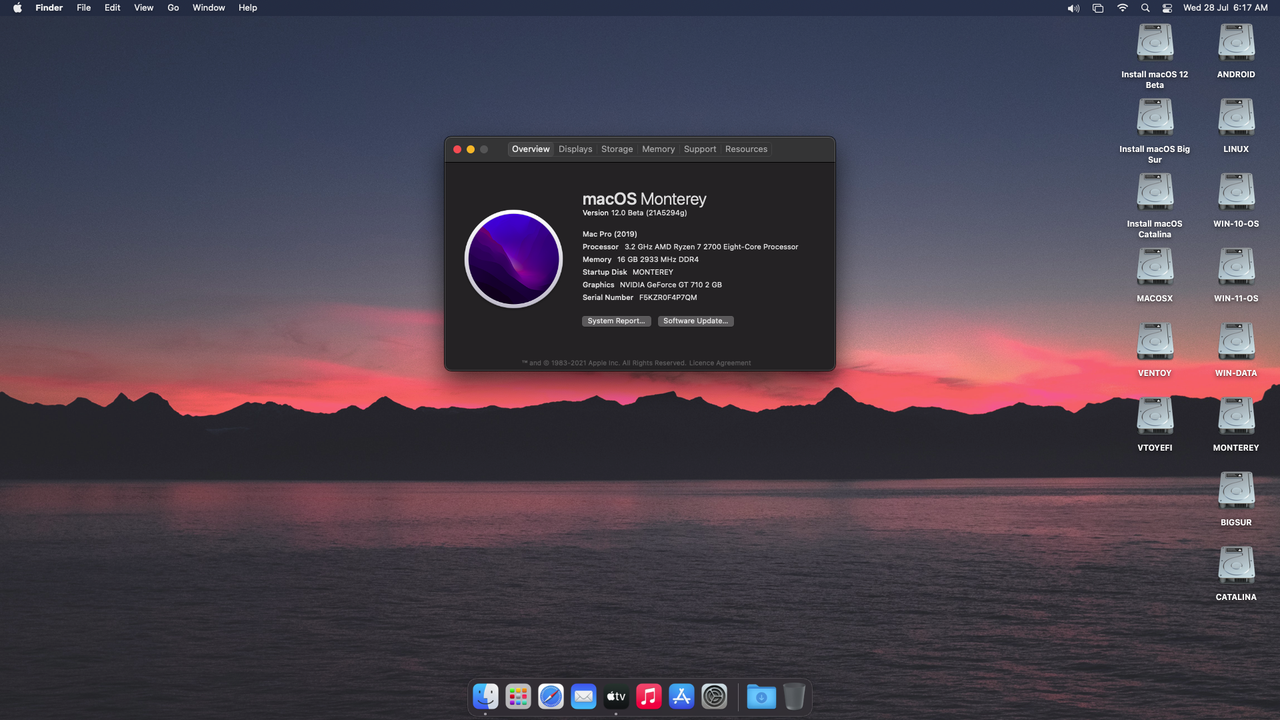This screenshot has height=720, width=1280.
Task: Switch to the Memory tab
Action: click(658, 149)
